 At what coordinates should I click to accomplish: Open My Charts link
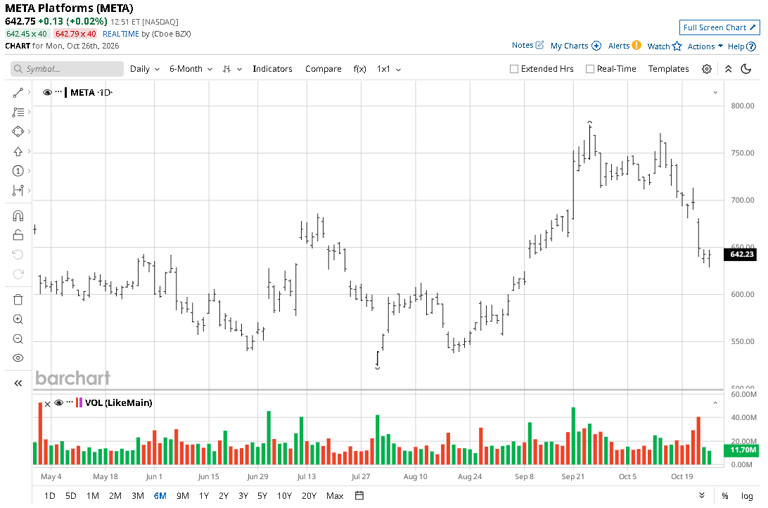click(x=576, y=46)
